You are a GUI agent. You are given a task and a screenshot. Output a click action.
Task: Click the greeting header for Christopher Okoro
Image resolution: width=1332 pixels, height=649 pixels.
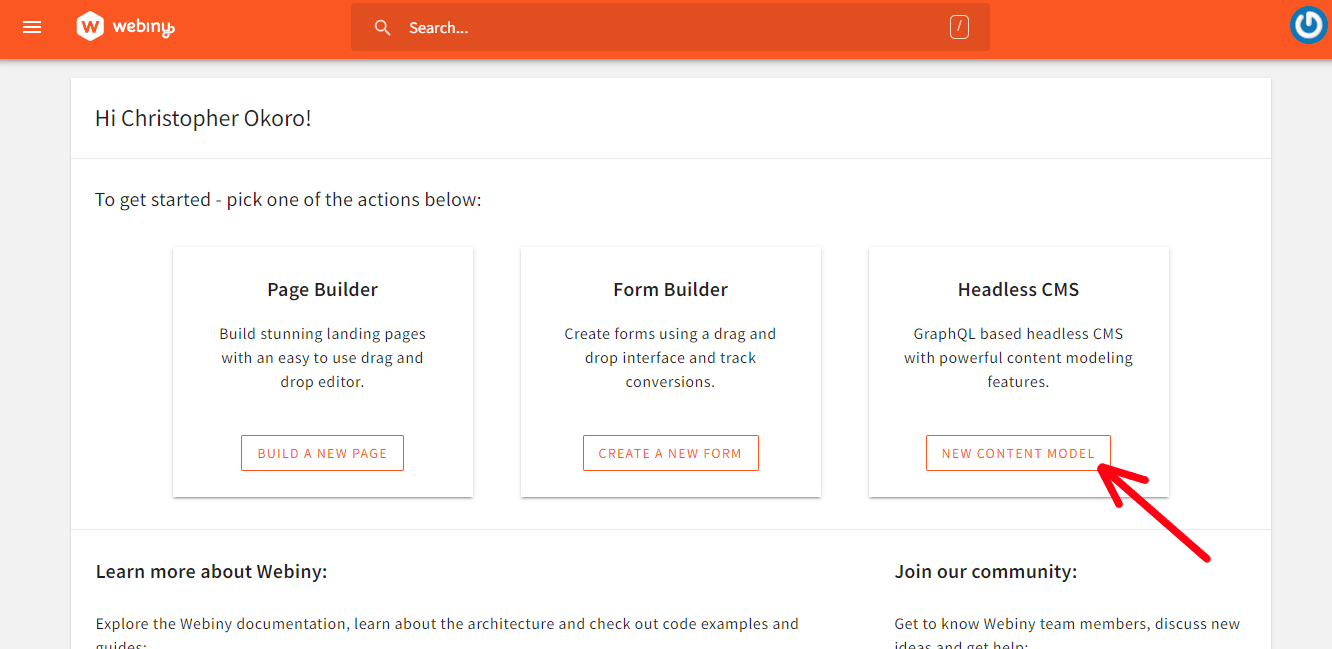point(203,118)
